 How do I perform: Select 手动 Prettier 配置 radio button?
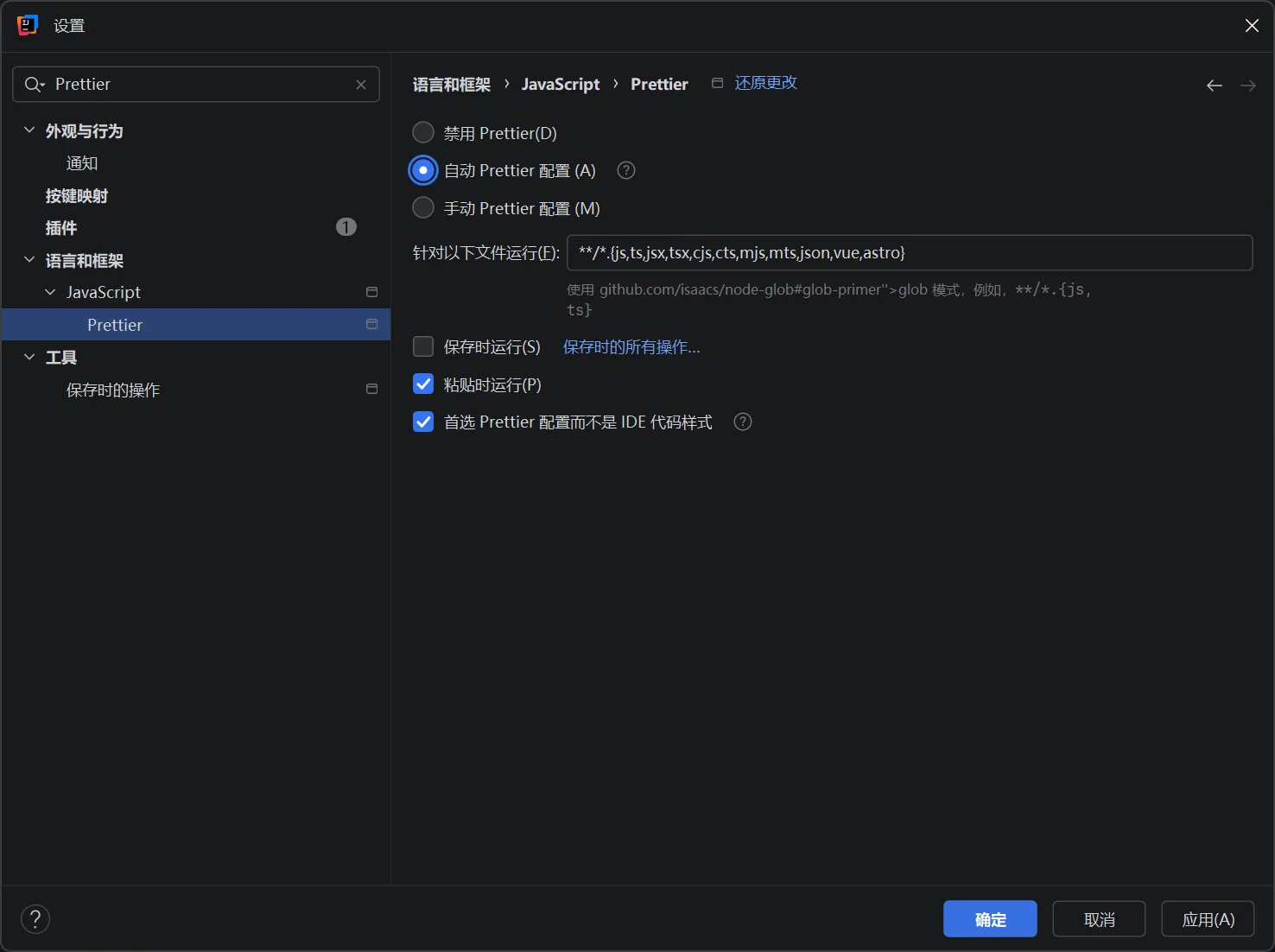tap(423, 207)
